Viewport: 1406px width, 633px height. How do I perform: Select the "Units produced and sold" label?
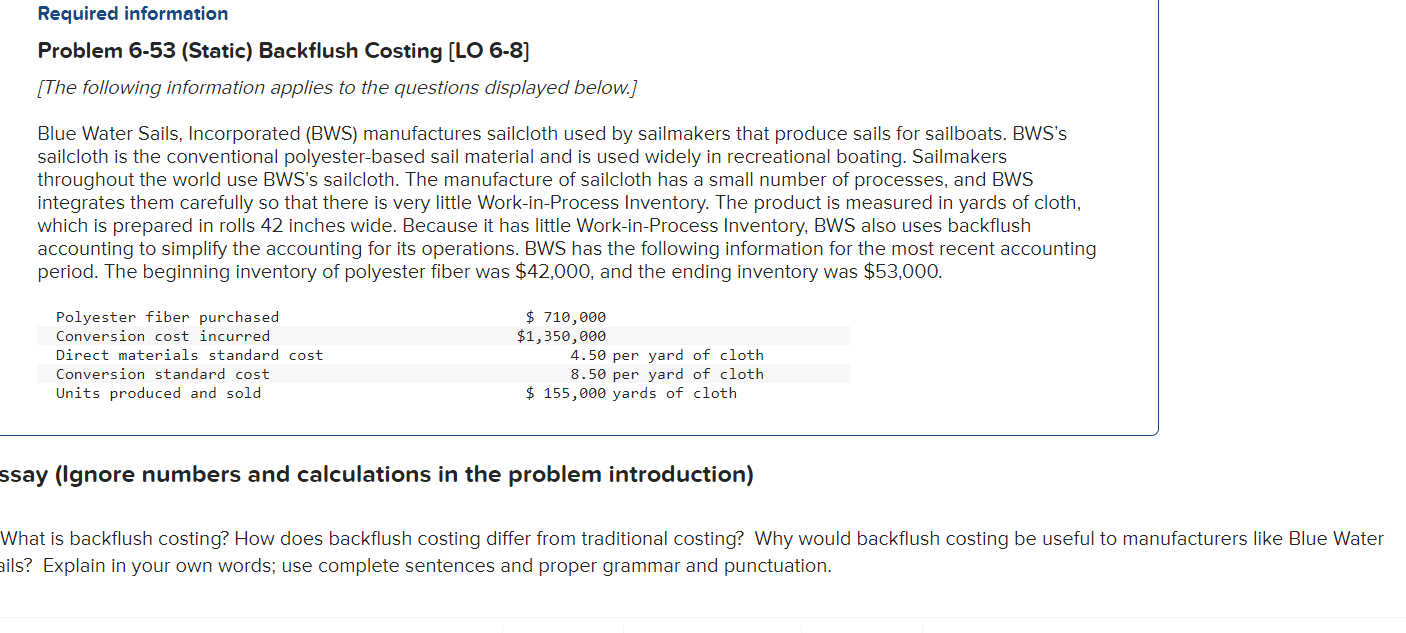pyautogui.click(x=158, y=393)
